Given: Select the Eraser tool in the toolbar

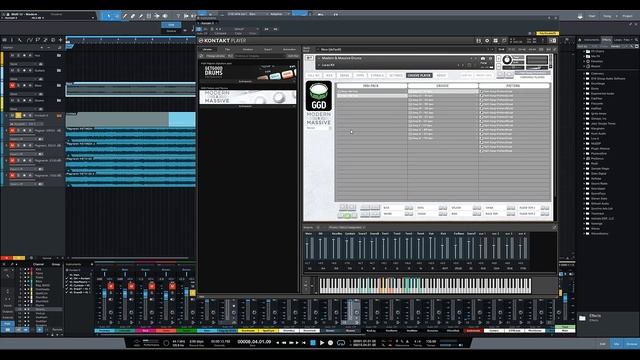Looking at the screenshot, I should [x=133, y=16].
